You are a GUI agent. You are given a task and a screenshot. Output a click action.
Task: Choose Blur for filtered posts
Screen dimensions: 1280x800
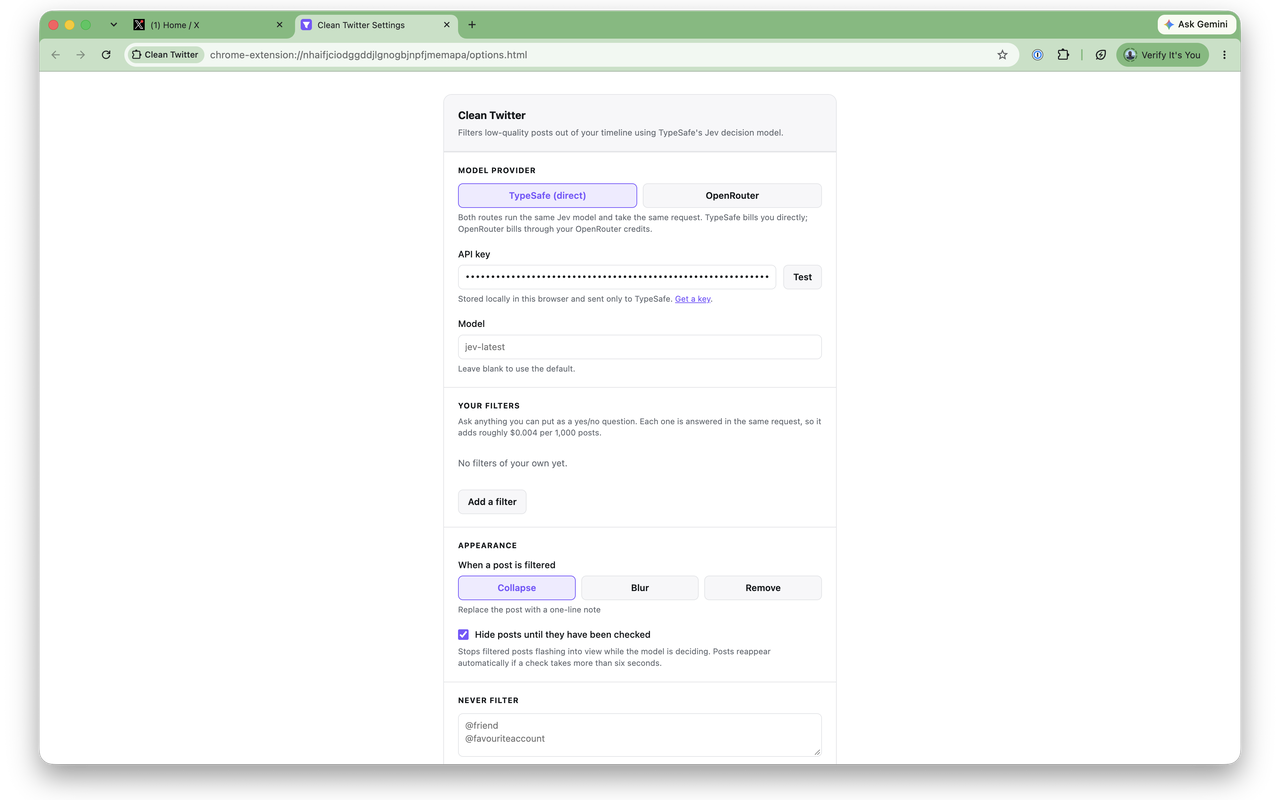[x=640, y=588]
